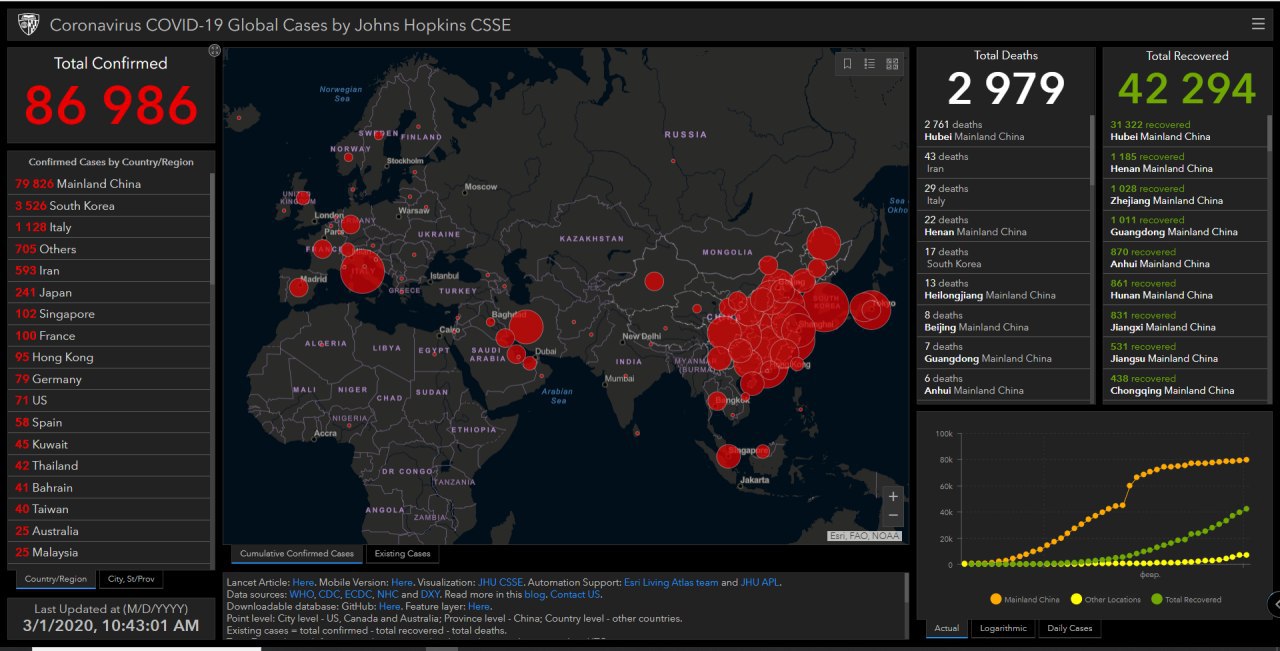The width and height of the screenshot is (1280, 651).
Task: Open the Feature layer 'Here' link
Action: 479,606
